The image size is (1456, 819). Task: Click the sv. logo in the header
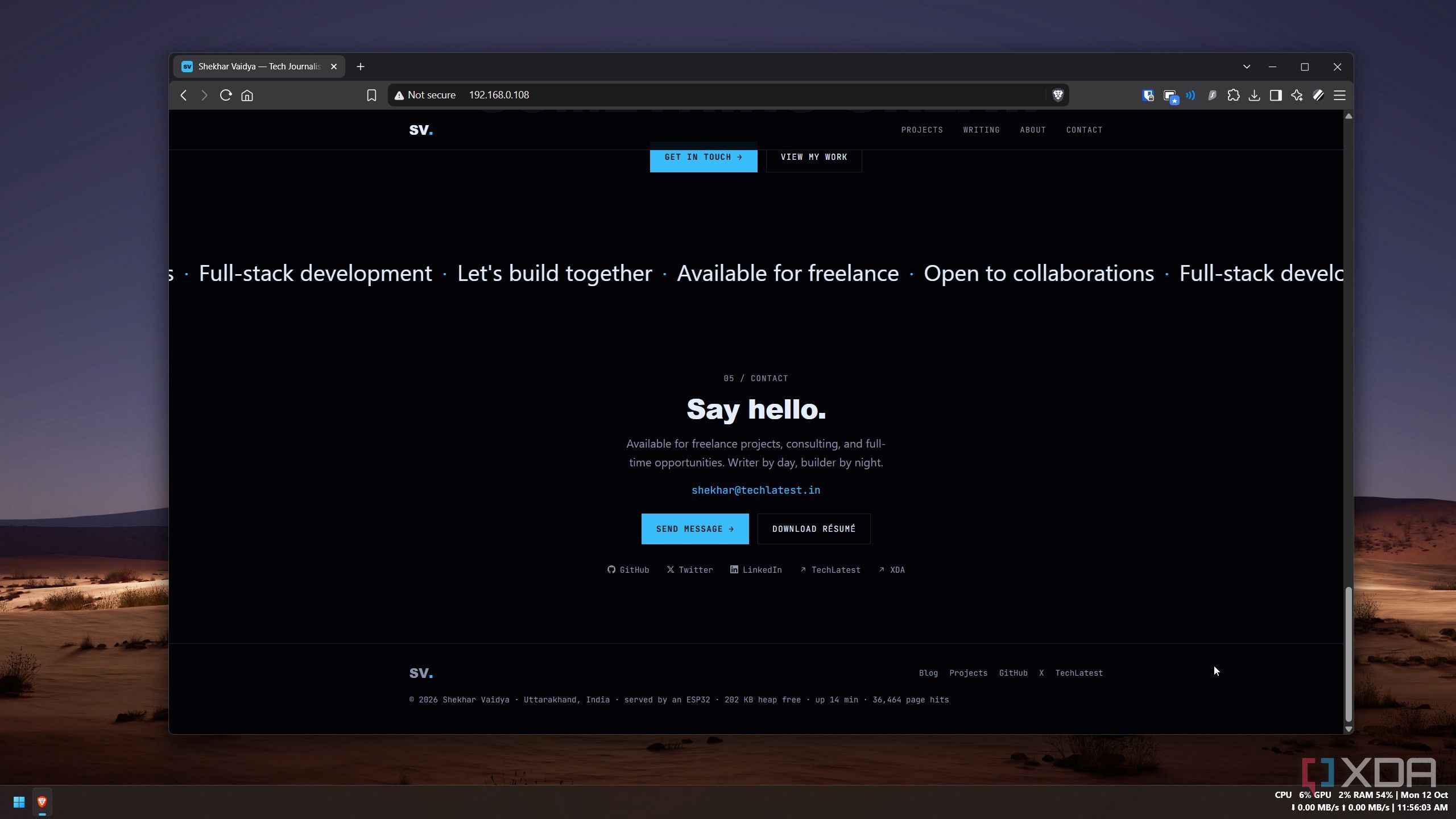(421, 130)
